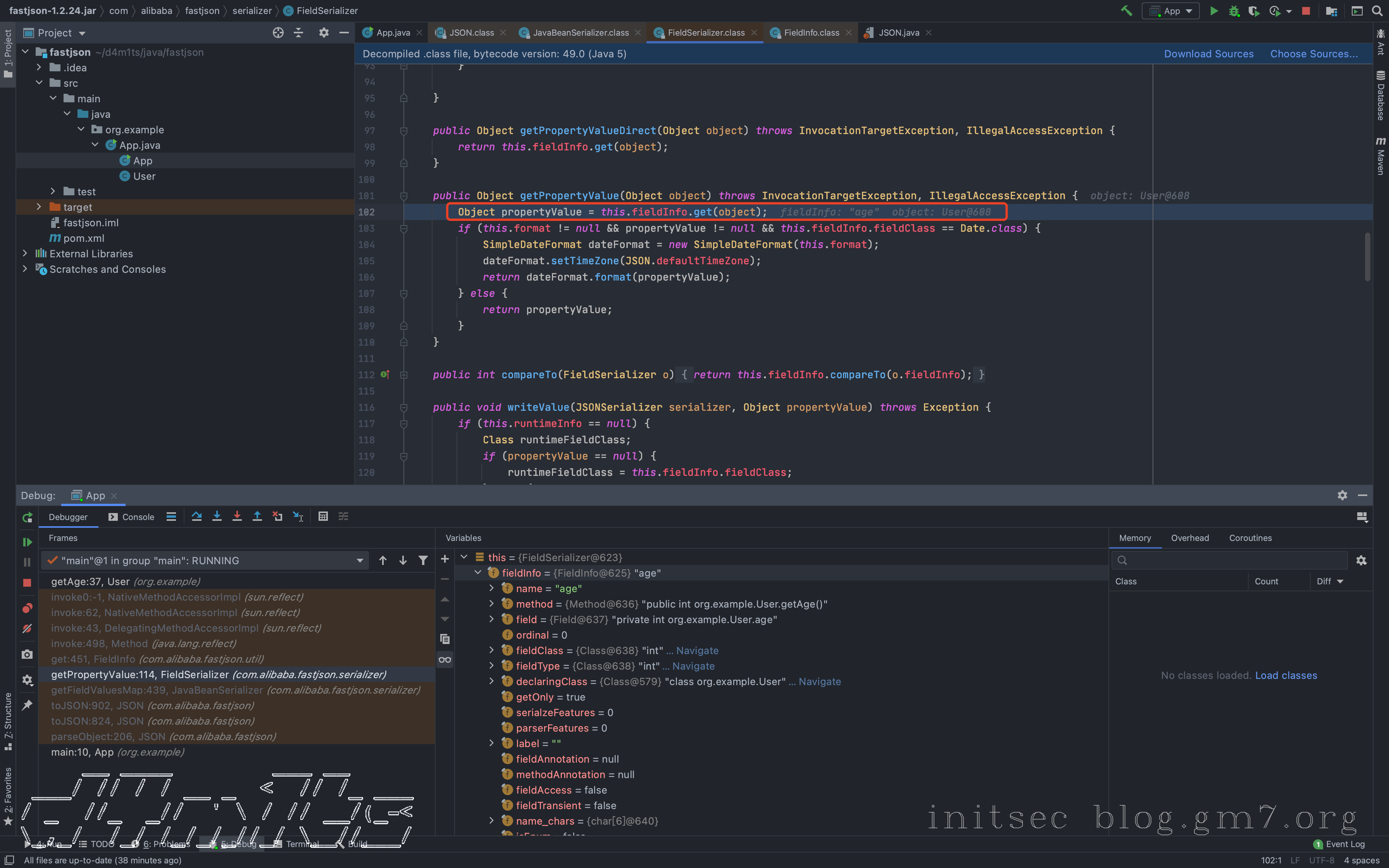Open the App run configuration dropdown

coord(1171,11)
